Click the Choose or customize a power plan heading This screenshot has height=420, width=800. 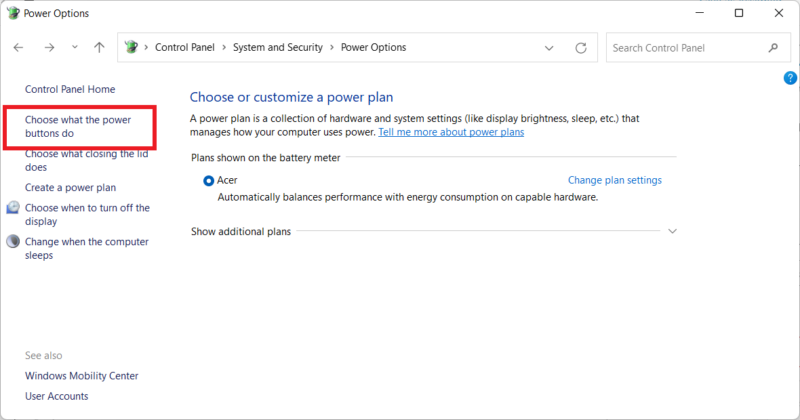[291, 97]
